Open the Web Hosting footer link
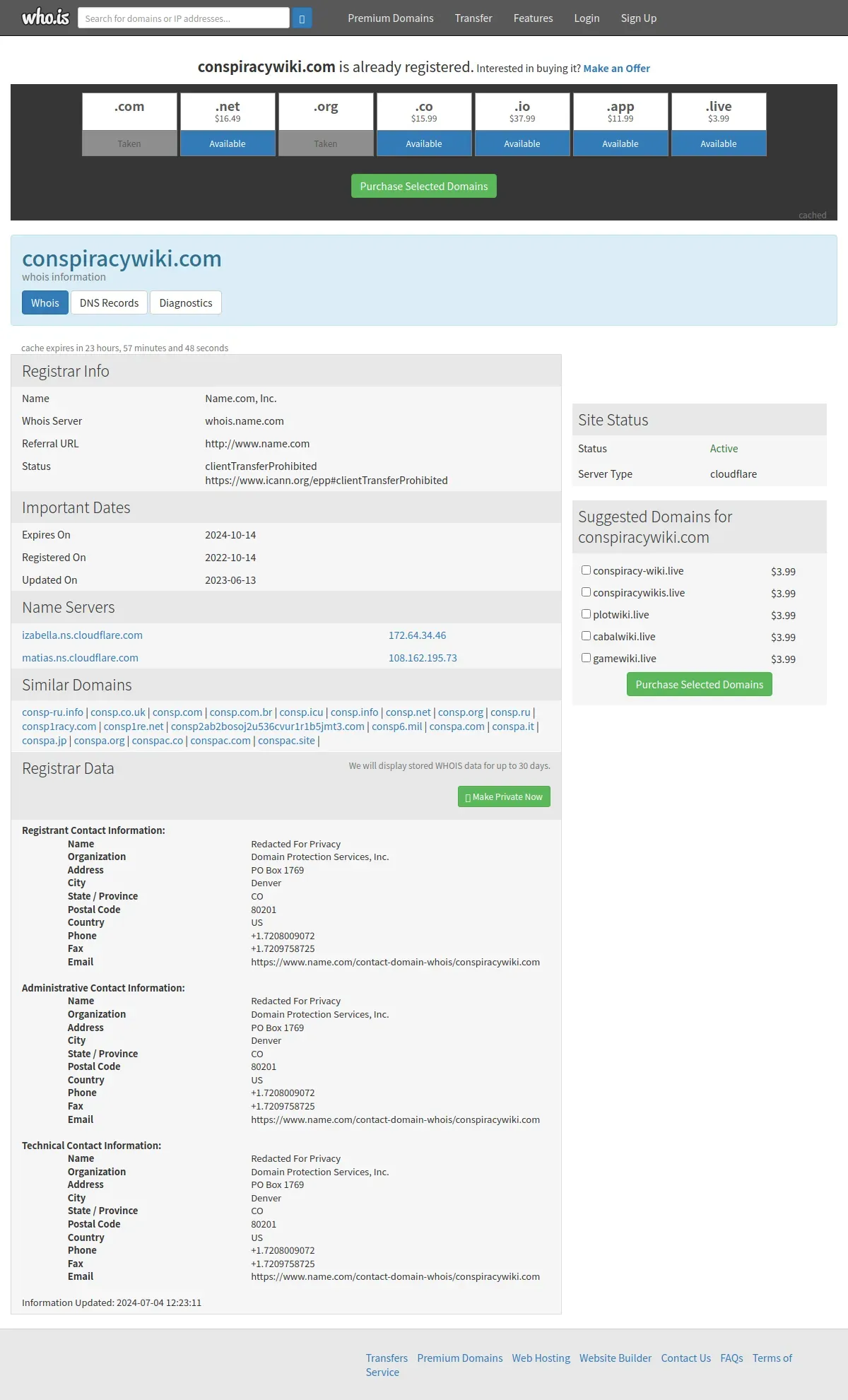The image size is (848, 1400). (x=541, y=1358)
